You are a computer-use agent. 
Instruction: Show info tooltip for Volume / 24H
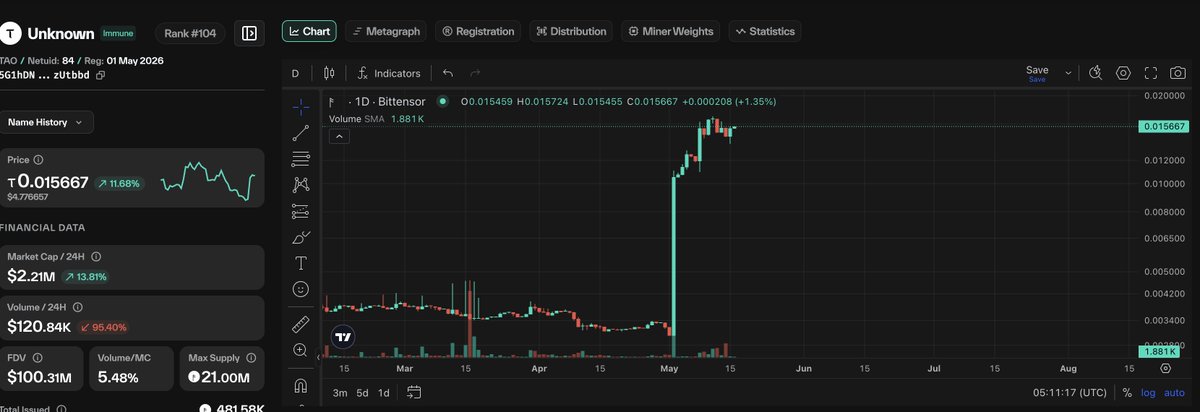[76, 307]
